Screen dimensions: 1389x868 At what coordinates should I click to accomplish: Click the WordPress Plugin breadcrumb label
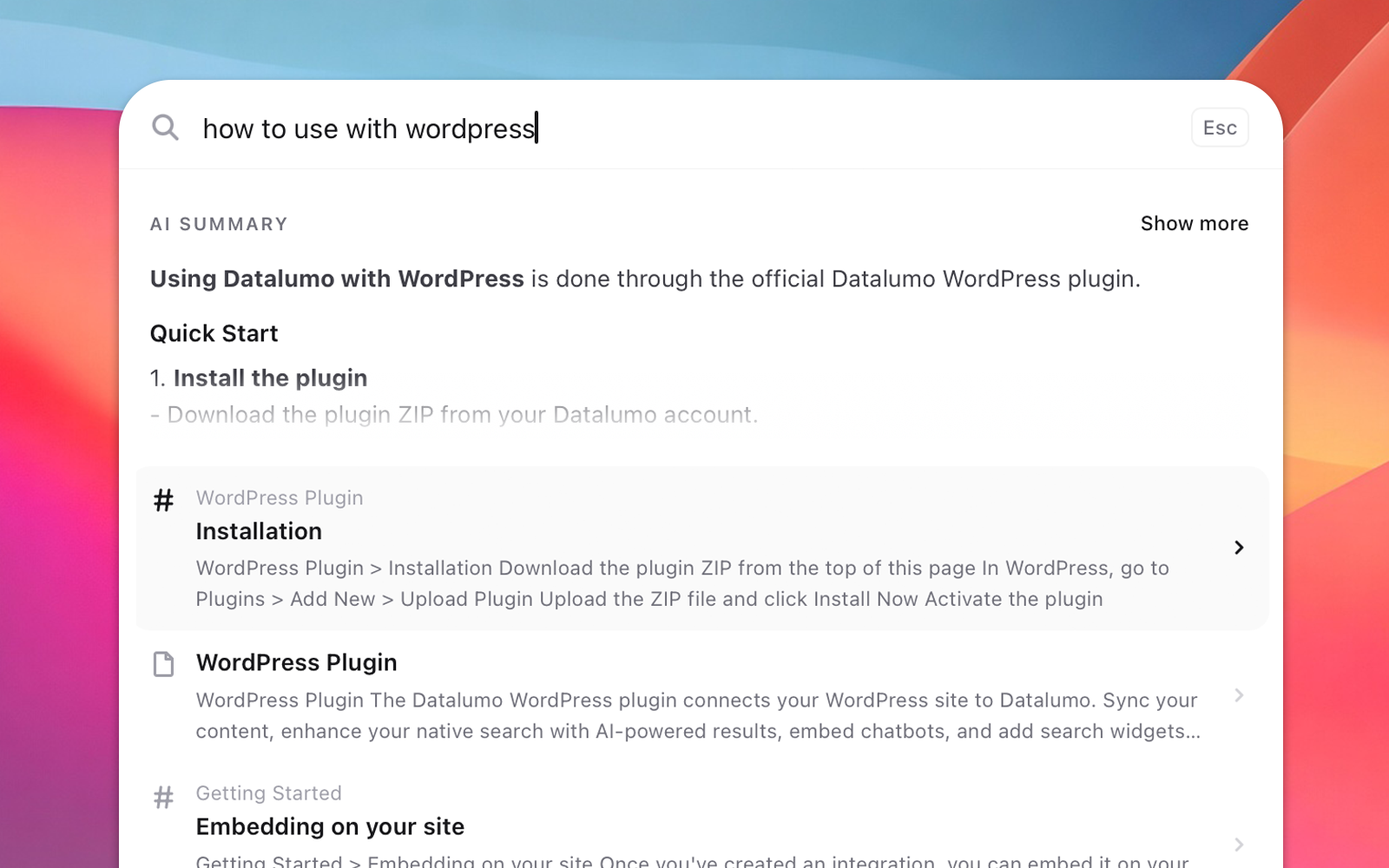(280, 497)
